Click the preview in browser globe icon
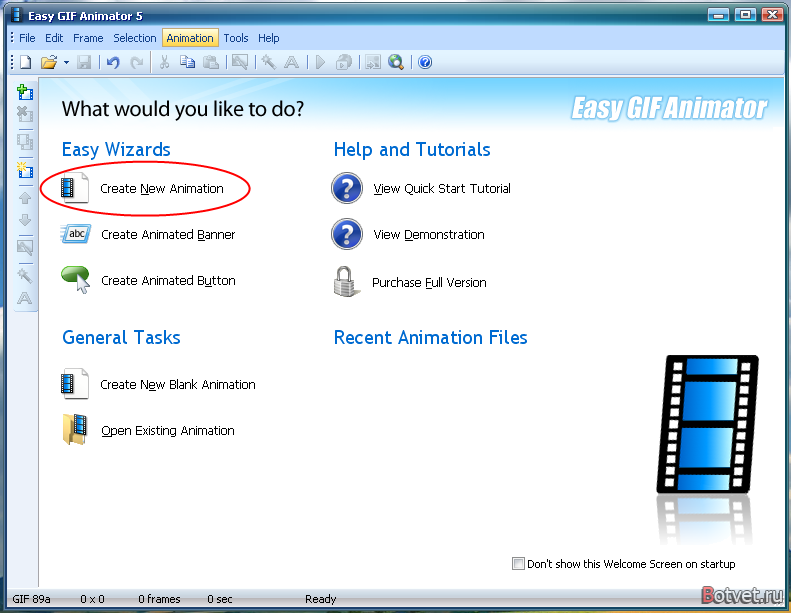This screenshot has height=613, width=791. (x=396, y=62)
